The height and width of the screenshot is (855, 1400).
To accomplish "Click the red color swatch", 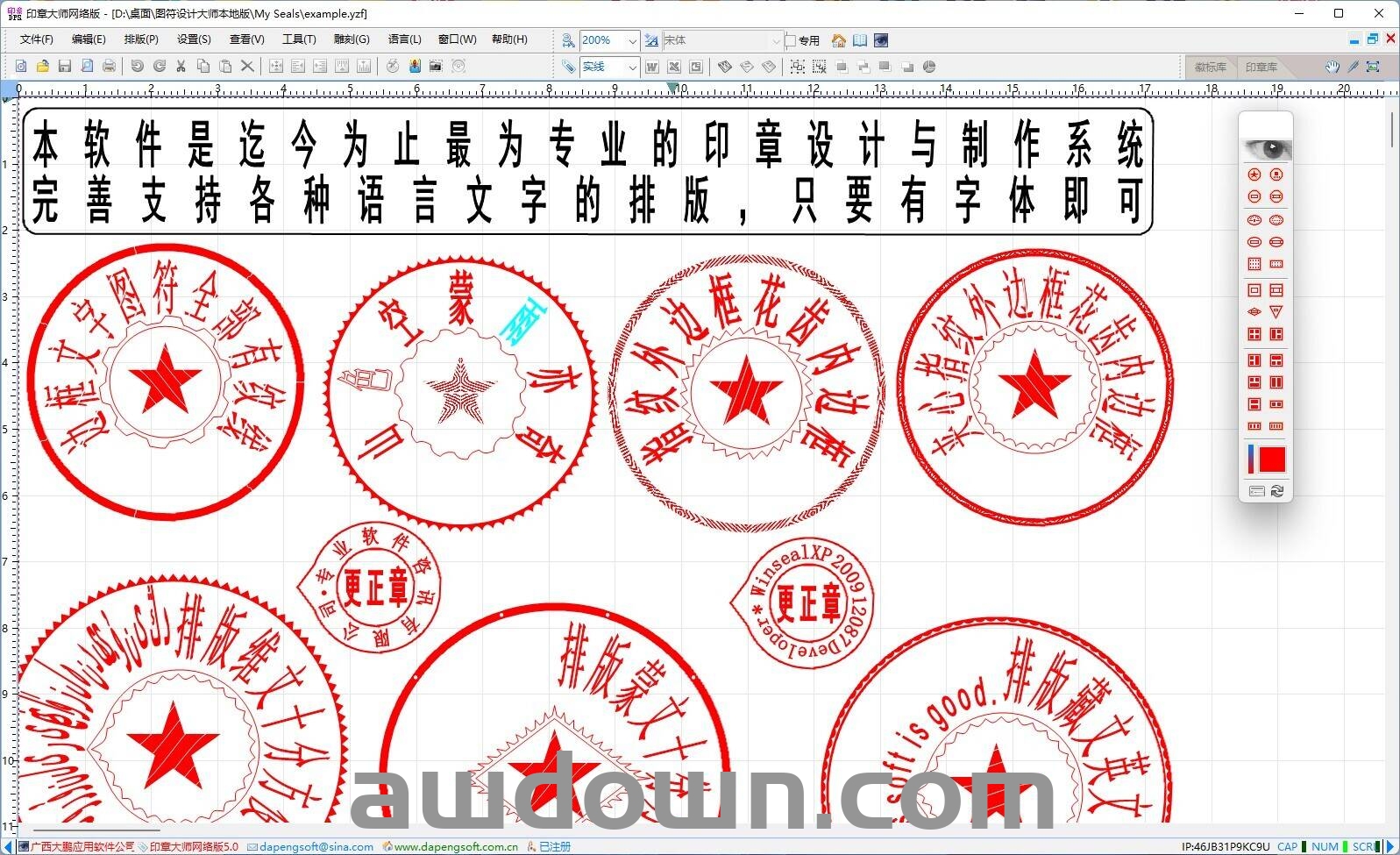I will pyautogui.click(x=1271, y=460).
